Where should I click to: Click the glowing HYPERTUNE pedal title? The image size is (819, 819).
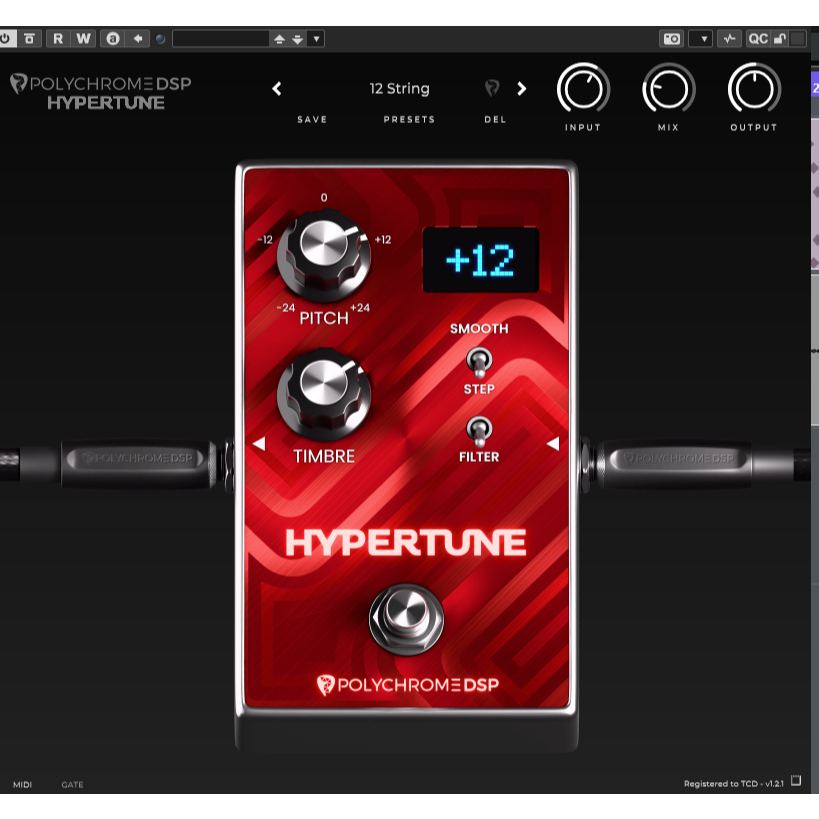pos(406,543)
